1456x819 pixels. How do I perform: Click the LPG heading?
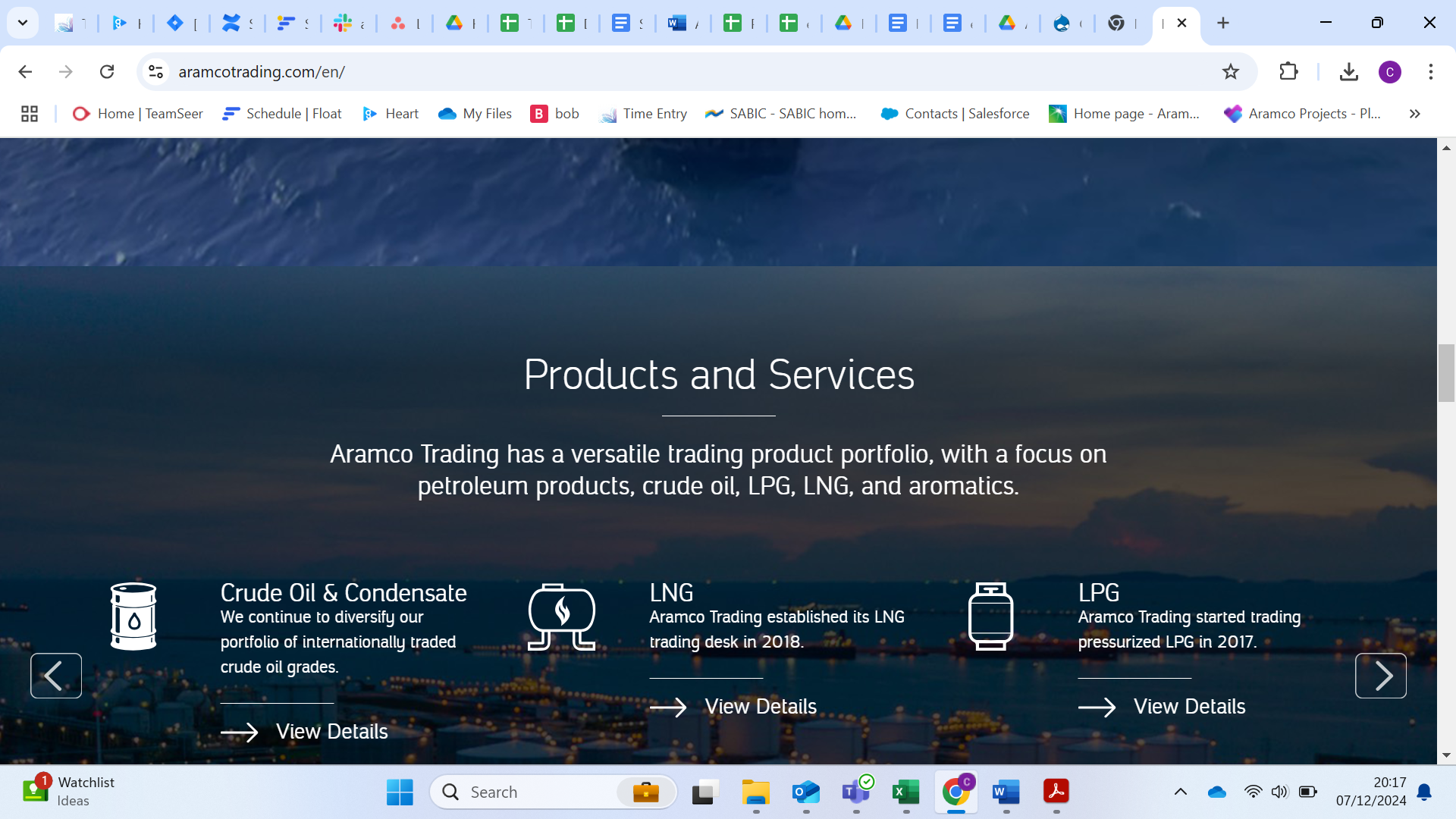(1099, 593)
